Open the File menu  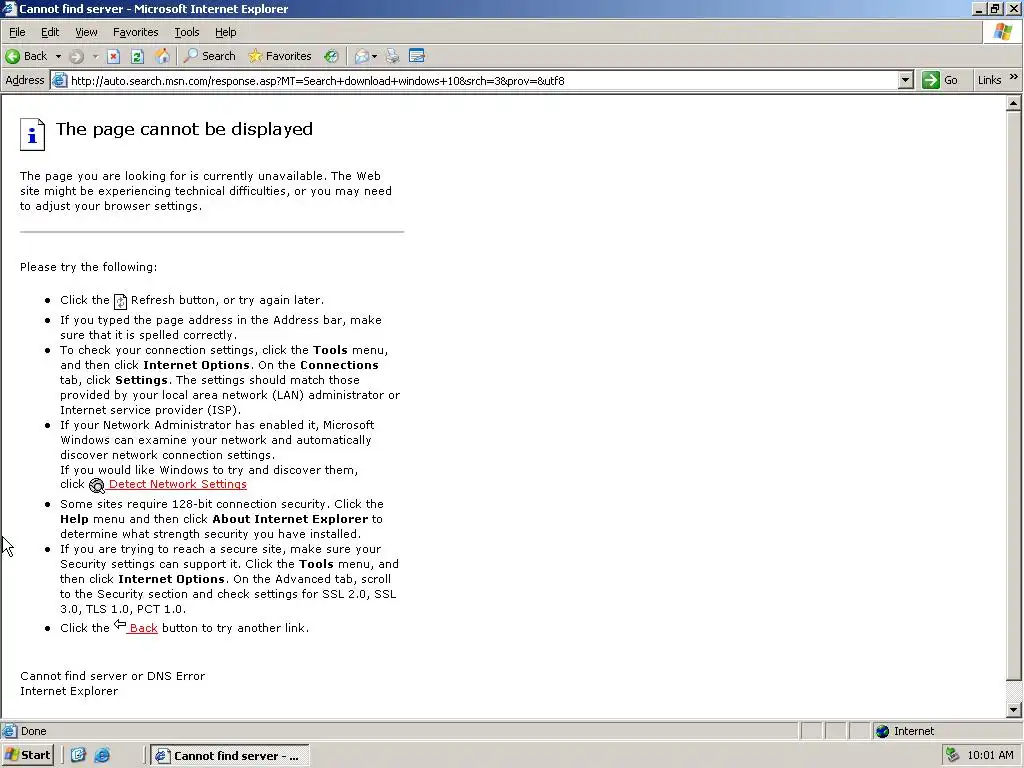coord(17,32)
